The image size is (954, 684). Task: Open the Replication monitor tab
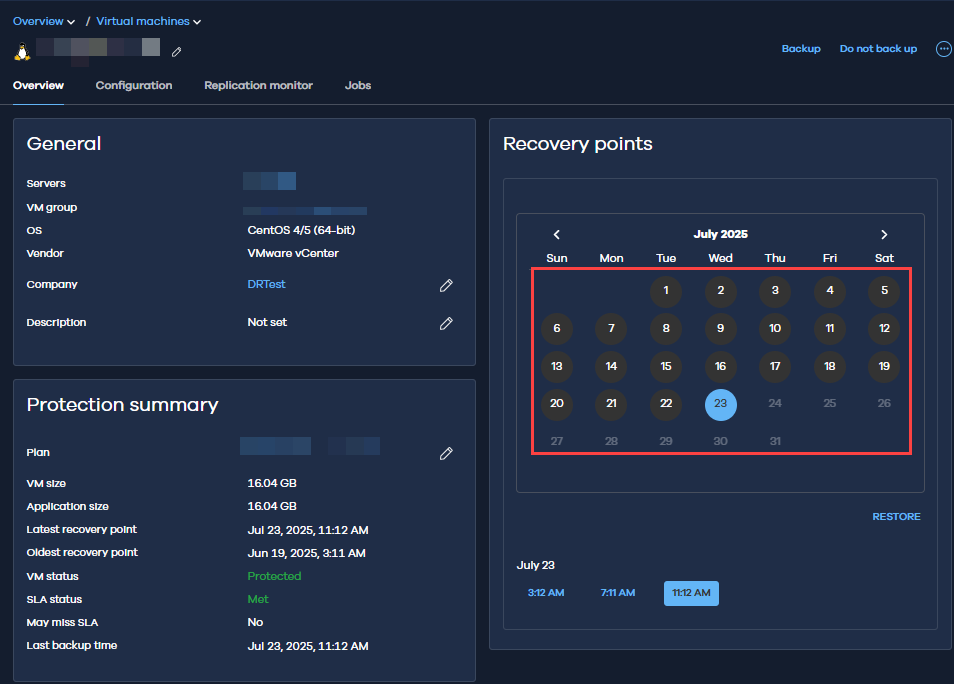[259, 85]
